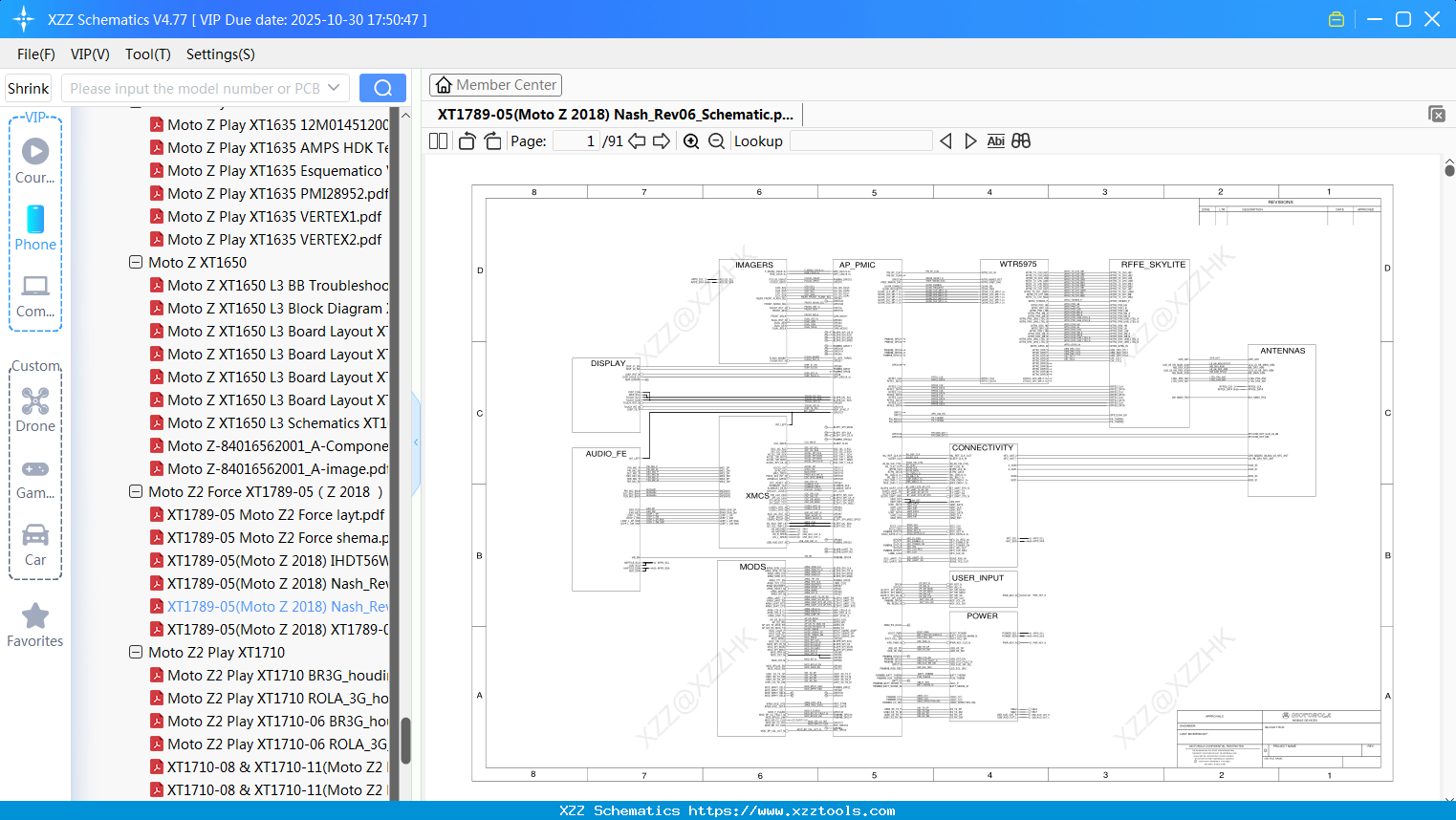The width and height of the screenshot is (1456, 820).
Task: Toggle the Abi whole-word match icon
Action: [x=995, y=140]
